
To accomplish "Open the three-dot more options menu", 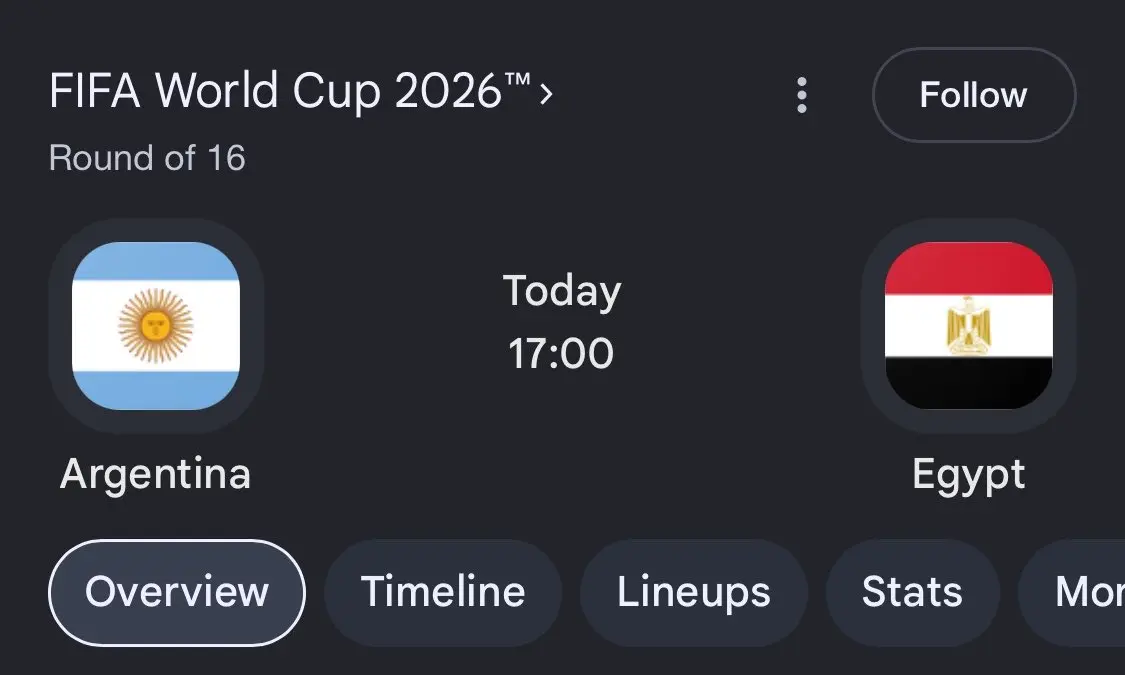I will pyautogui.click(x=801, y=95).
